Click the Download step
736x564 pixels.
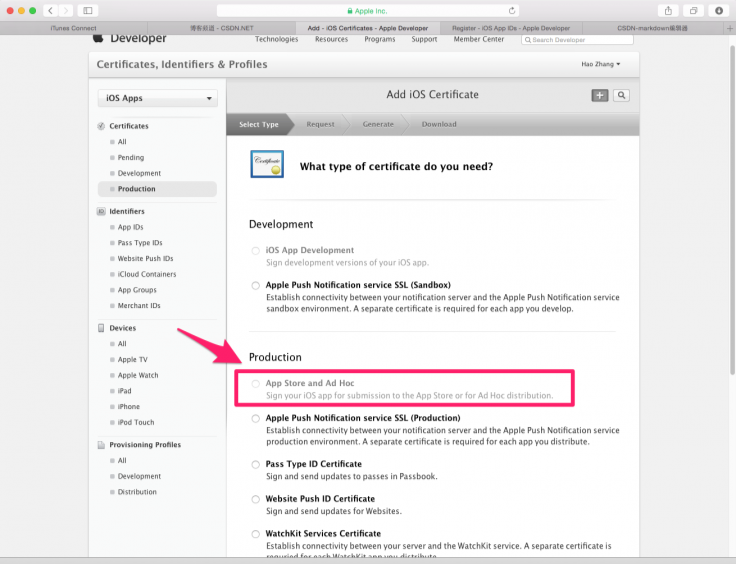(439, 124)
